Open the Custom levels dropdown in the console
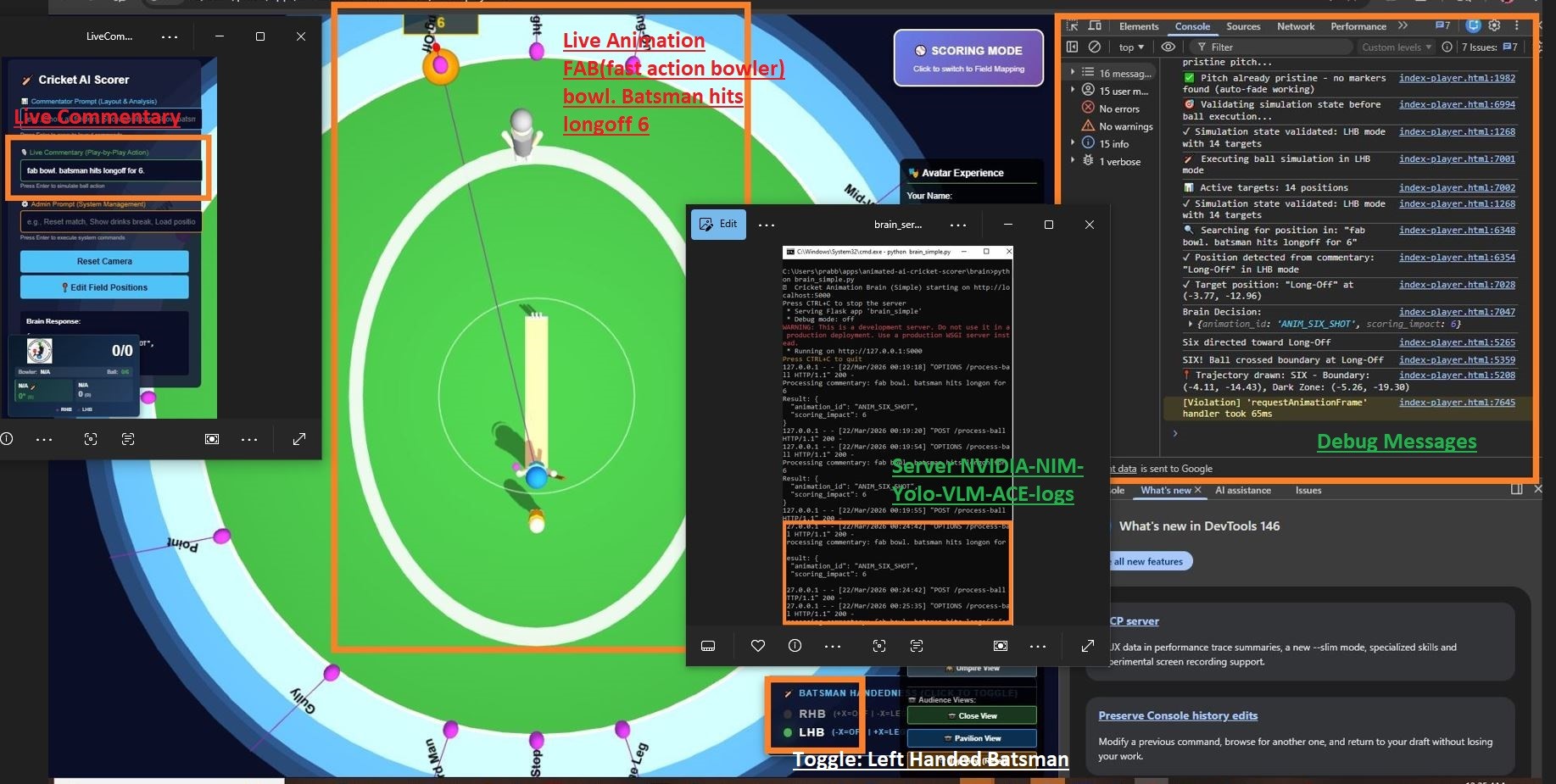 click(1395, 47)
